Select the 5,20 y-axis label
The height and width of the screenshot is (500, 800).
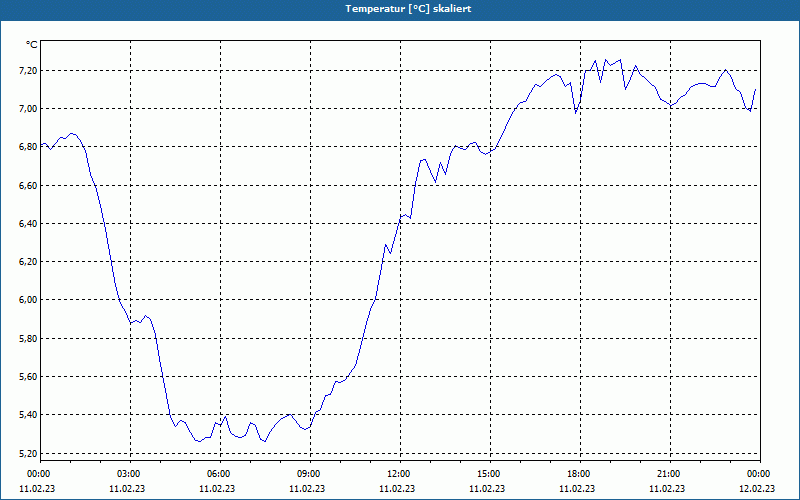point(28,453)
